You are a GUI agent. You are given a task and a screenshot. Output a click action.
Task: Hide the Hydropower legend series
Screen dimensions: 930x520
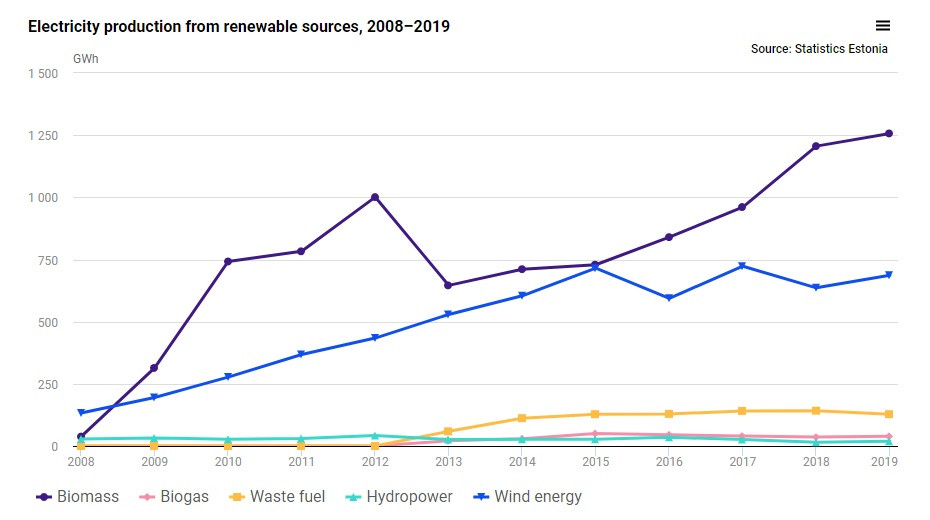click(x=408, y=497)
